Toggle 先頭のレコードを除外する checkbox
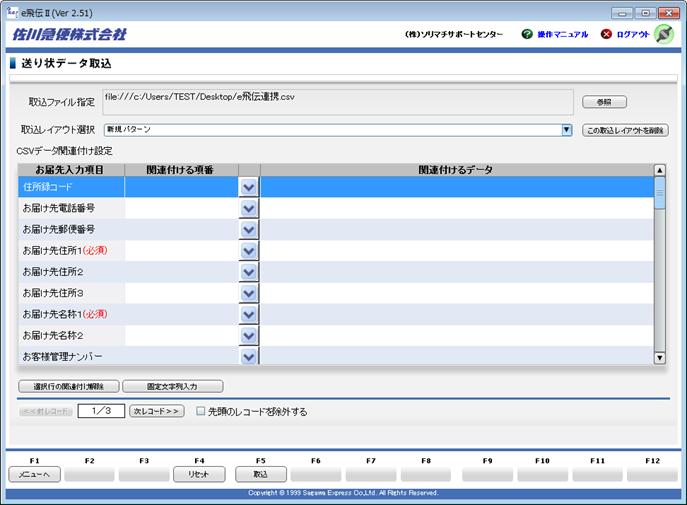The image size is (687, 505). (201, 411)
